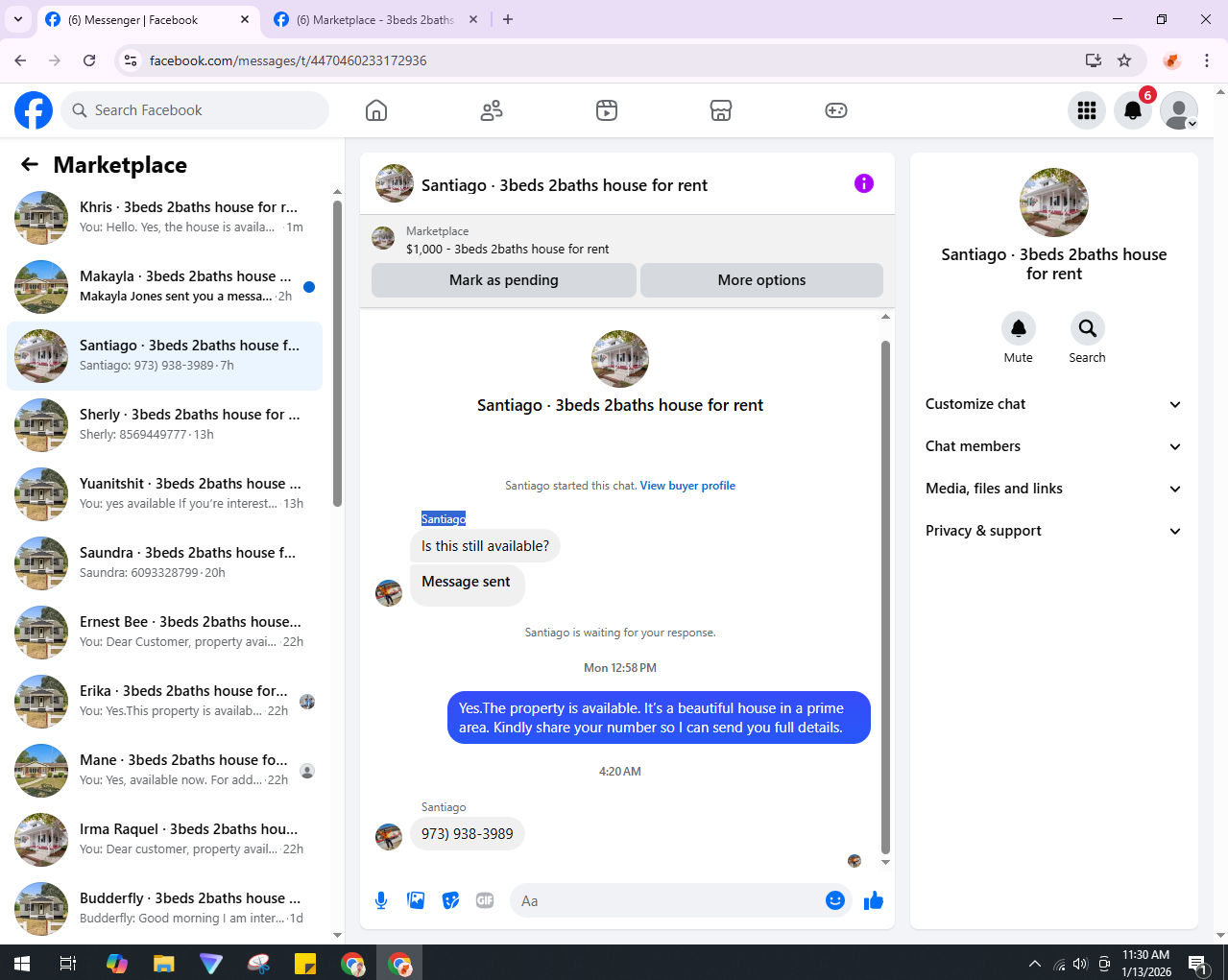Screen dimensions: 1228x980
Task: Open account profile avatar menu
Action: pos(1179,110)
